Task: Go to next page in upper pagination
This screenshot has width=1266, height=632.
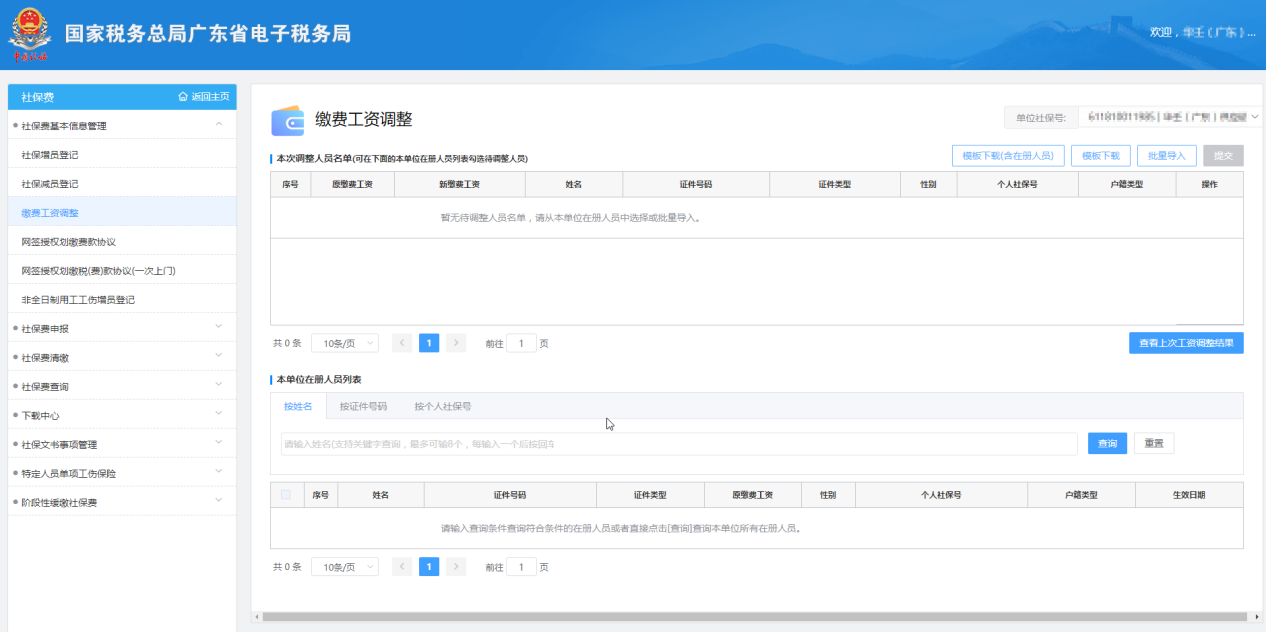Action: point(456,343)
